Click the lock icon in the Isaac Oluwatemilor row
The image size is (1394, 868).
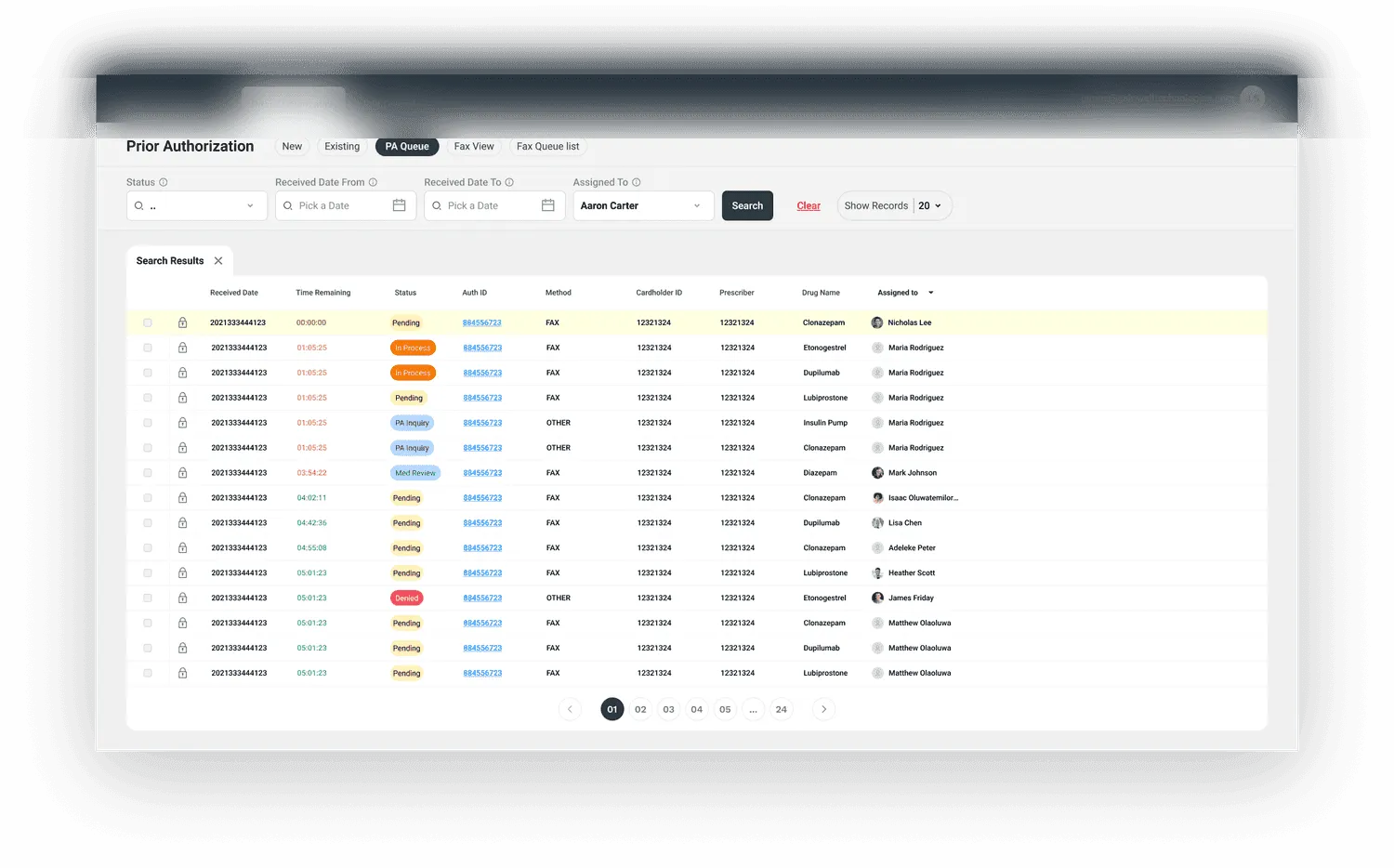click(182, 498)
